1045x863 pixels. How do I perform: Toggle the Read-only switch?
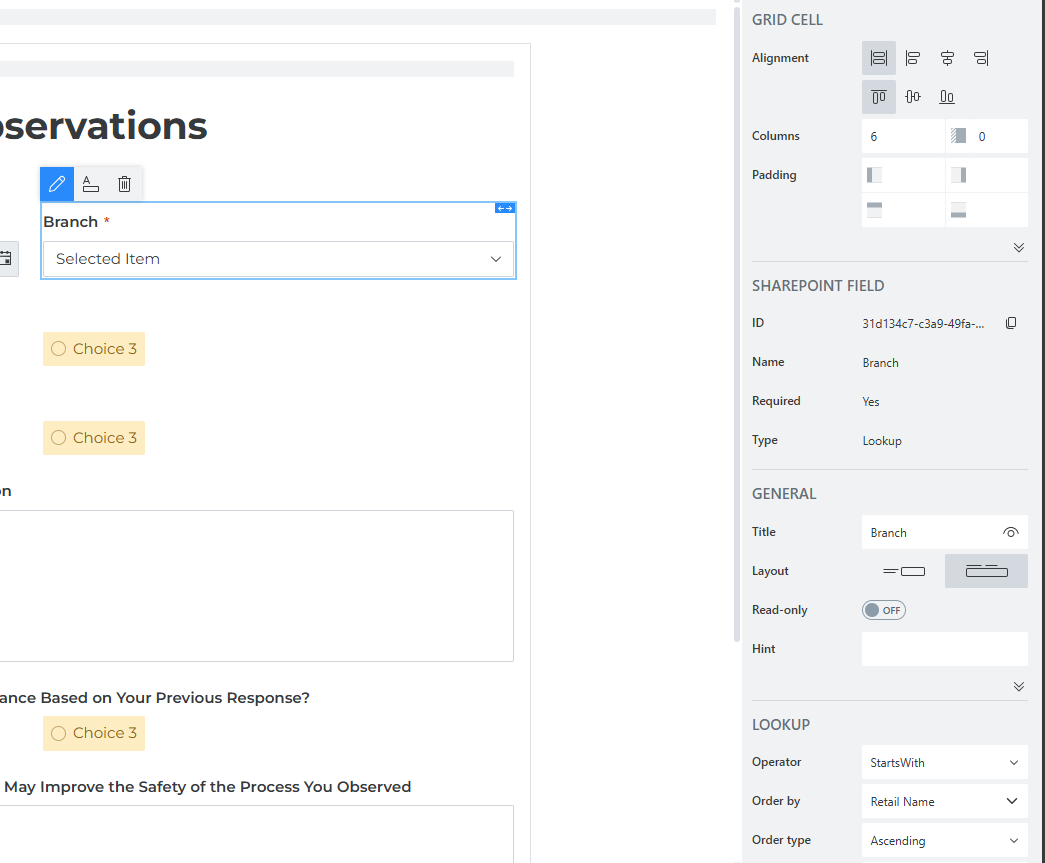click(x=884, y=610)
